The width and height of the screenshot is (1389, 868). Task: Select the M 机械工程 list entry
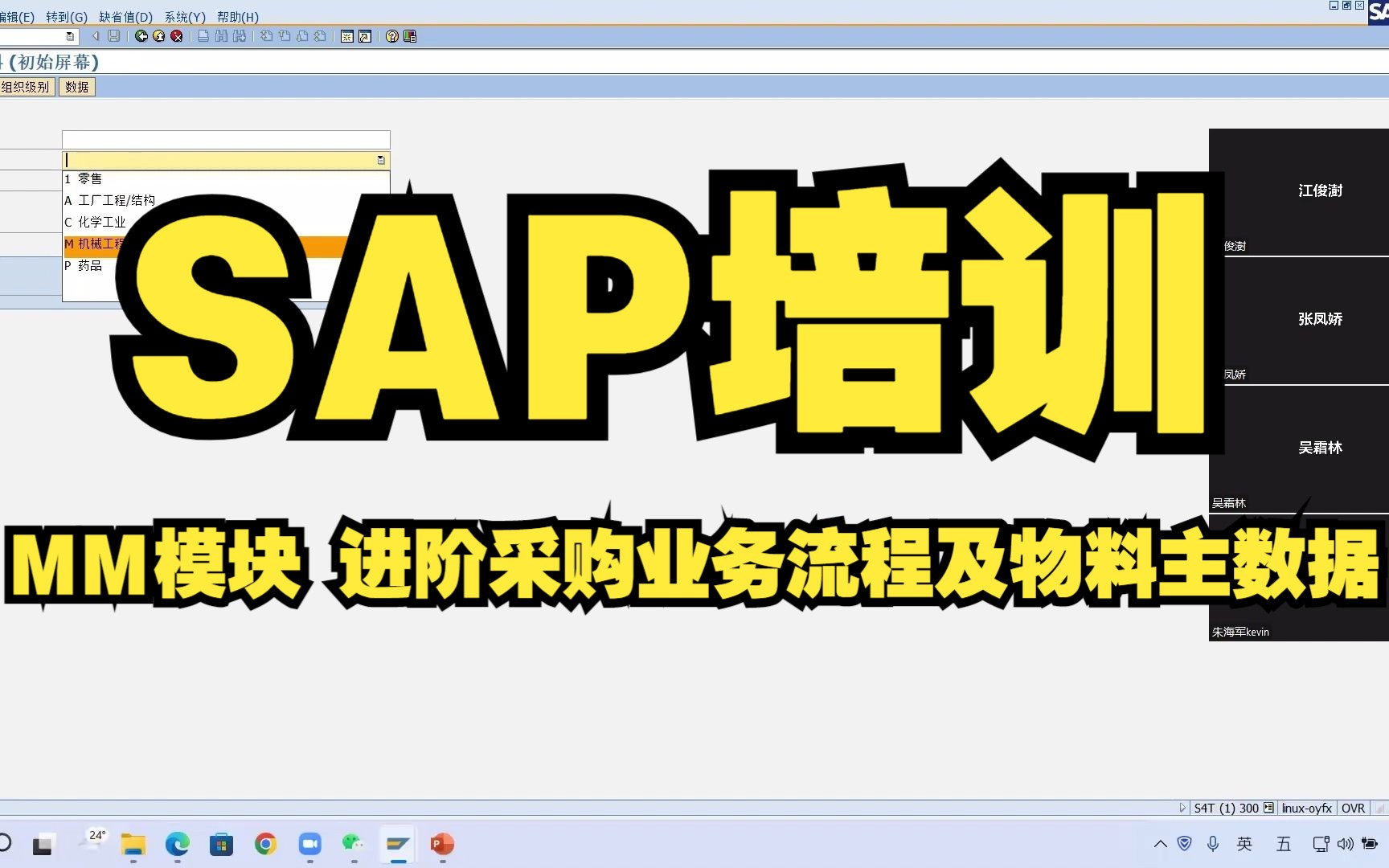click(96, 244)
